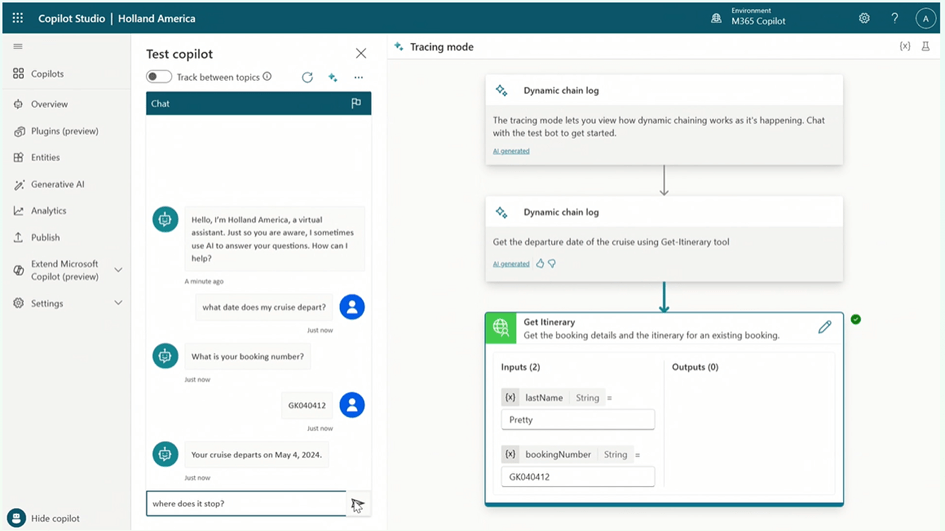This screenshot has height=531, width=945.
Task: Open the app launcher waffle icon
Action: coord(17,18)
